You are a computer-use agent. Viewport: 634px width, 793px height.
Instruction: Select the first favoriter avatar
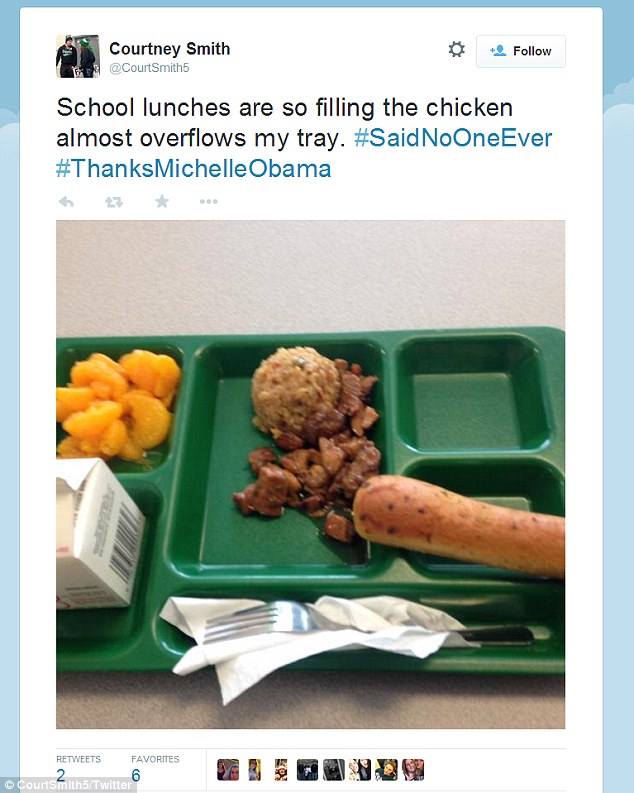[x=228, y=770]
